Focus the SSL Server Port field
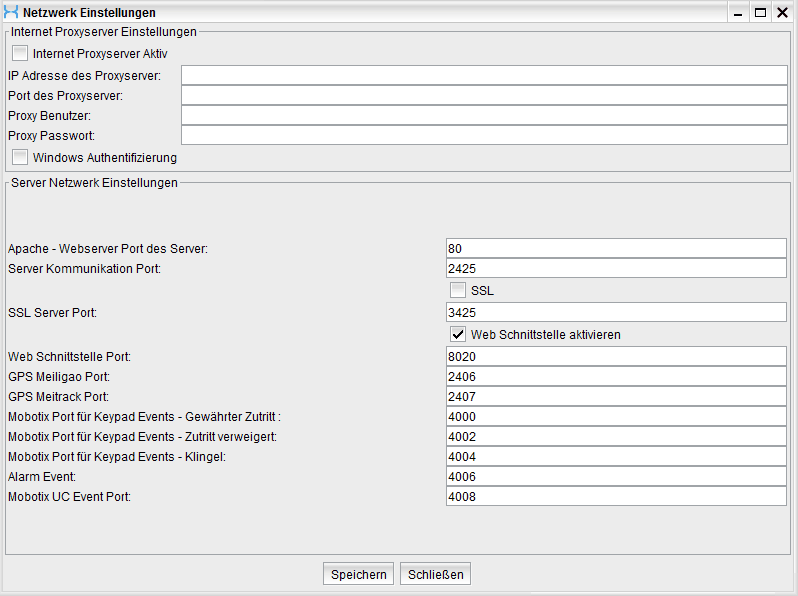The image size is (798, 596). pyautogui.click(x=616, y=313)
